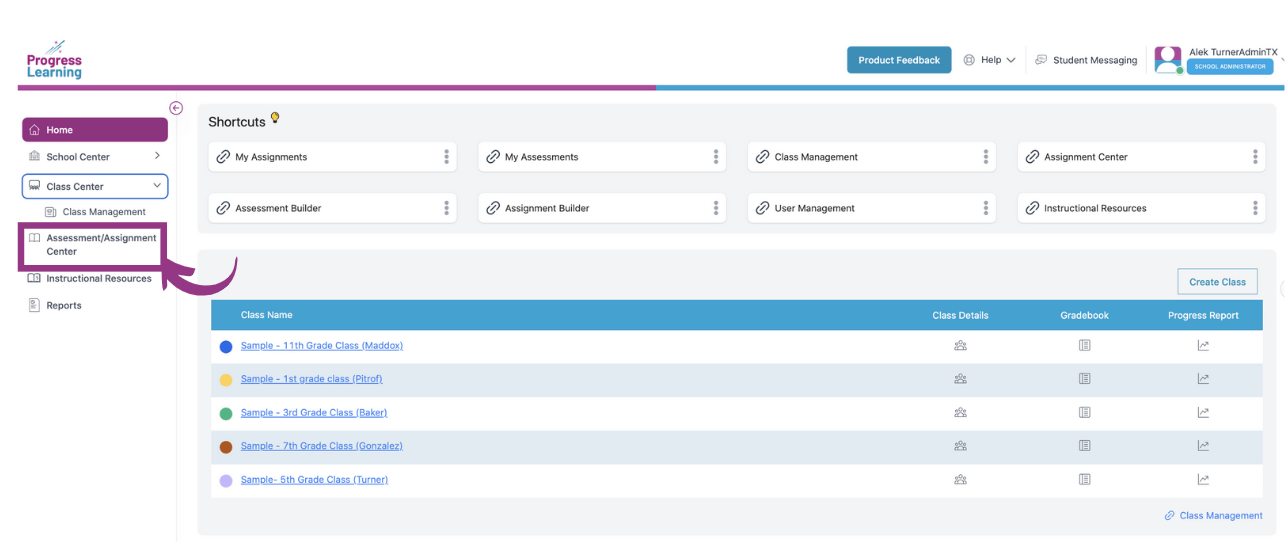Open the Sample - 3rd Grade Class (Baker) link

point(314,413)
